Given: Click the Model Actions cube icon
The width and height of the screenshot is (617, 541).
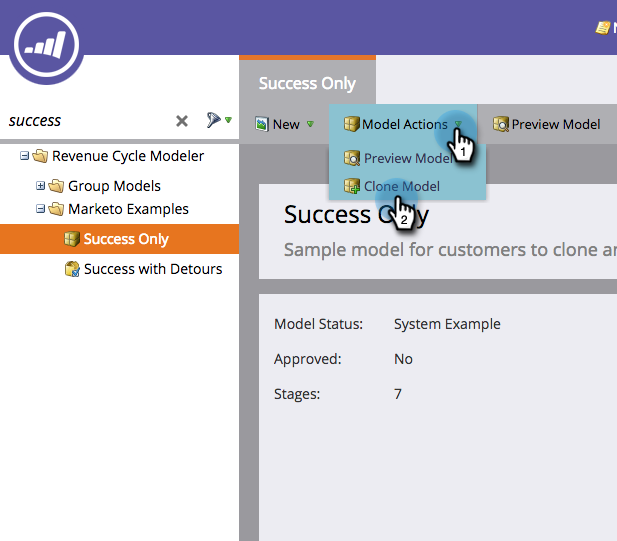Looking at the screenshot, I should point(351,124).
